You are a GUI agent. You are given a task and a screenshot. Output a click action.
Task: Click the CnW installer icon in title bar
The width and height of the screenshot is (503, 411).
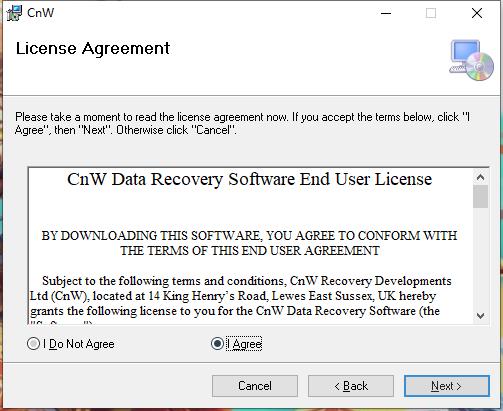coord(14,13)
